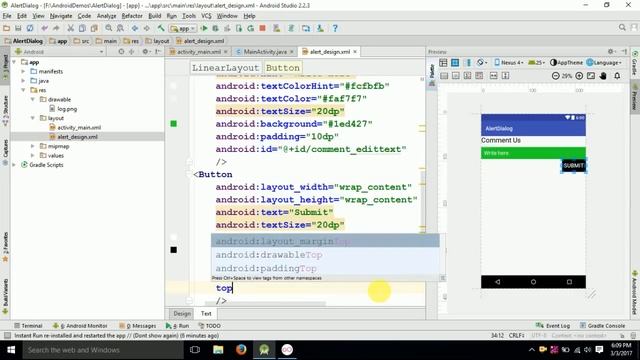The width and height of the screenshot is (640, 360).
Task: Click the Save All toolbar icon
Action: 18,28
